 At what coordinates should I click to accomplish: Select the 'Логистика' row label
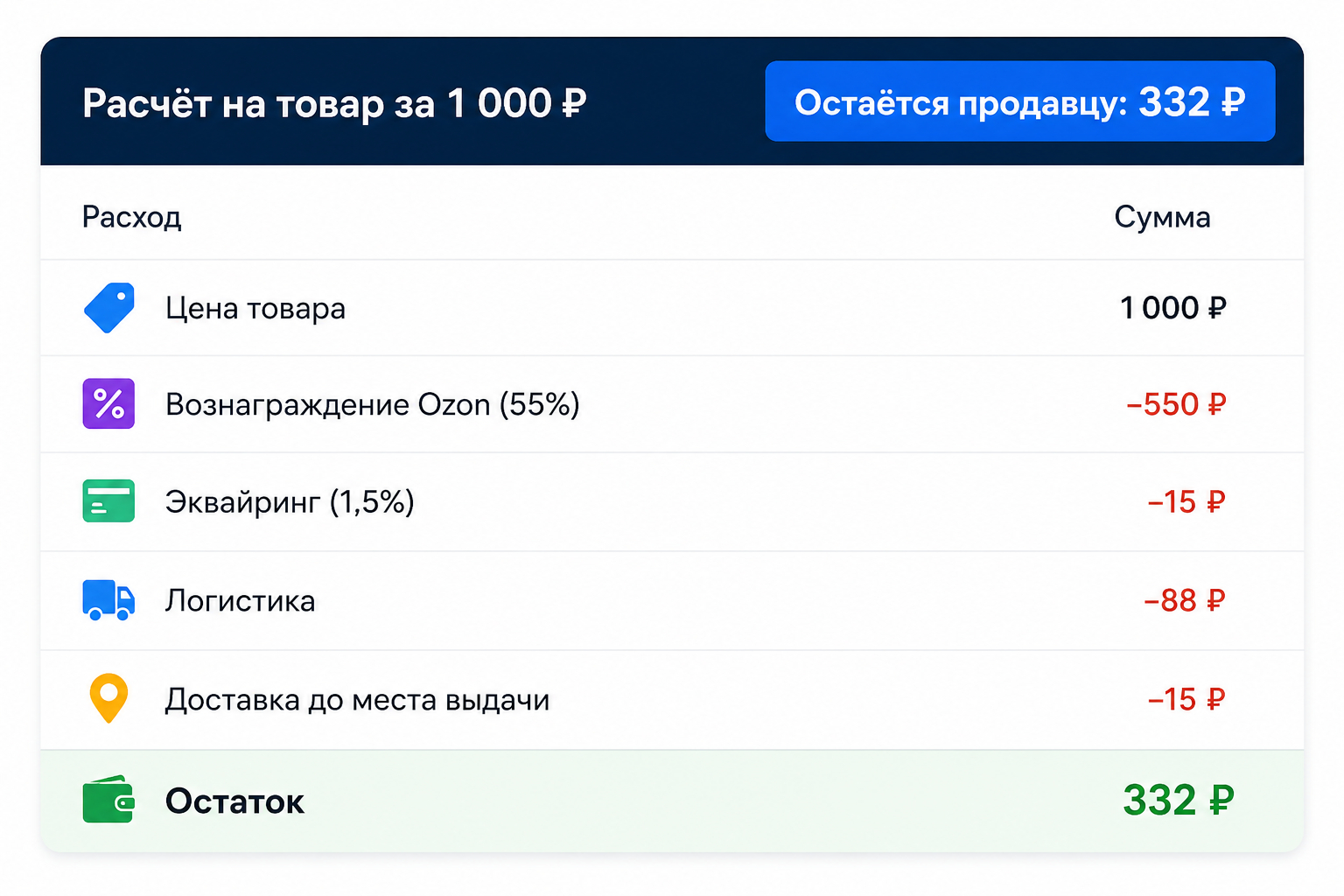tap(241, 601)
